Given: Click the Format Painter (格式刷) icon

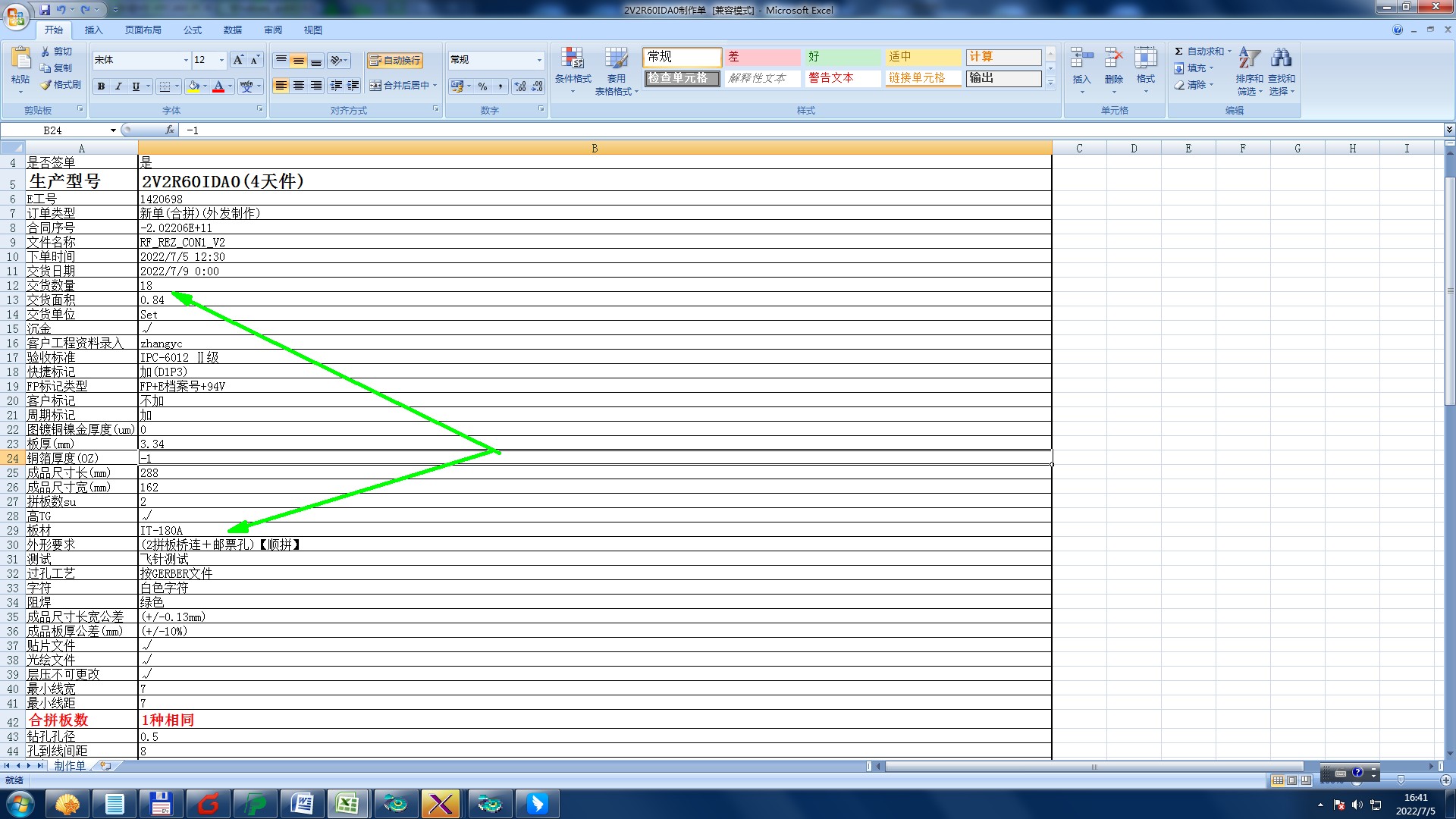Looking at the screenshot, I should point(47,85).
